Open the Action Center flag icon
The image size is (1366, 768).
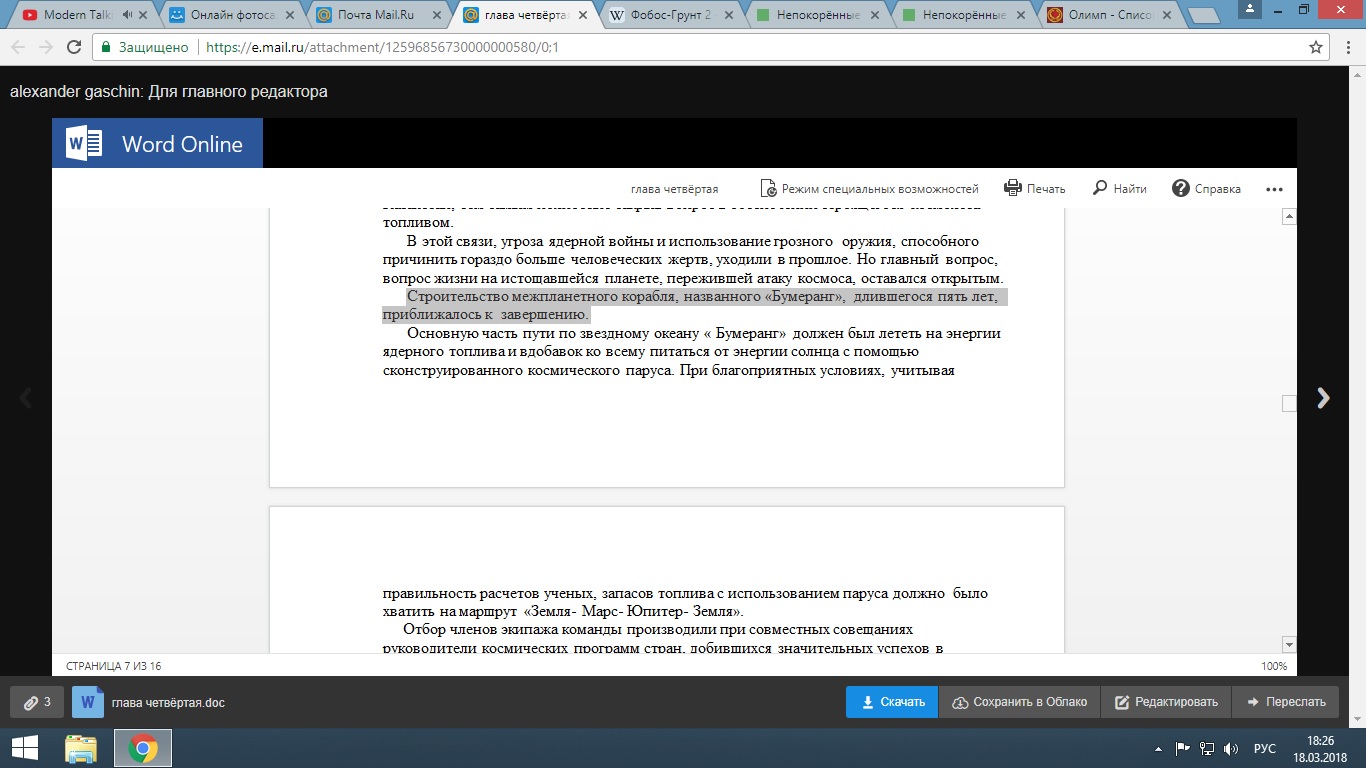(x=1183, y=748)
